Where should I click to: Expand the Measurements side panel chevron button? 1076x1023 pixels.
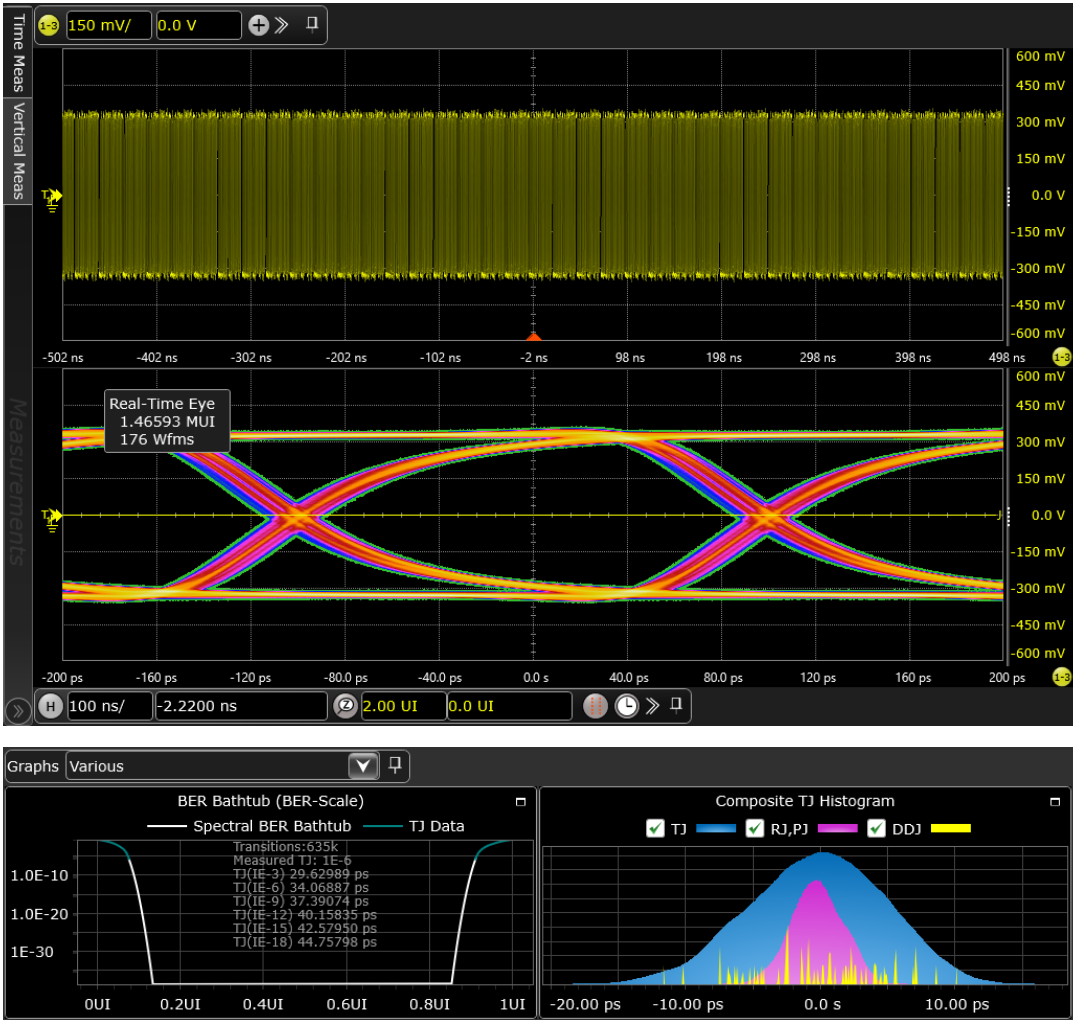[x=17, y=710]
